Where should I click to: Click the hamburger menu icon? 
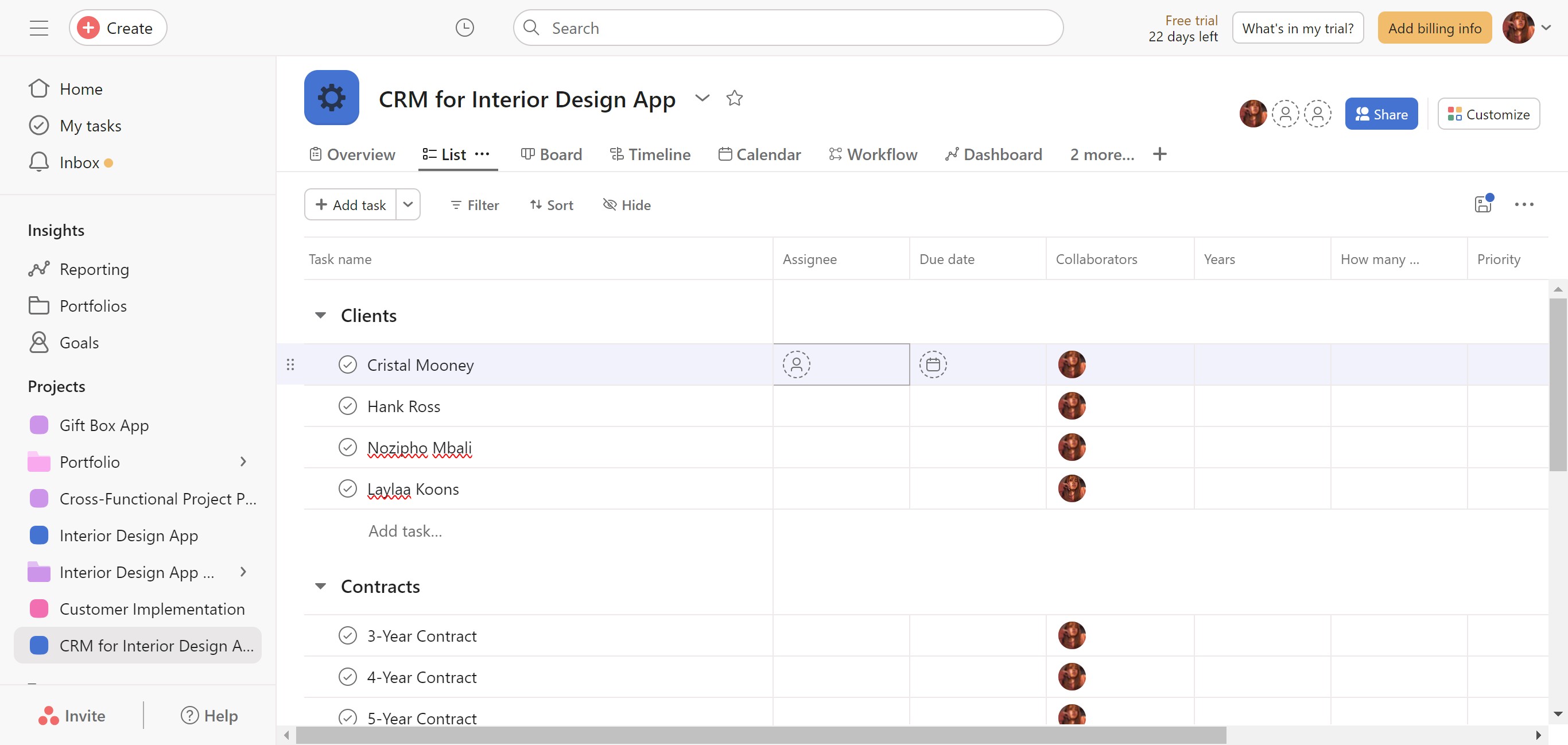click(39, 28)
